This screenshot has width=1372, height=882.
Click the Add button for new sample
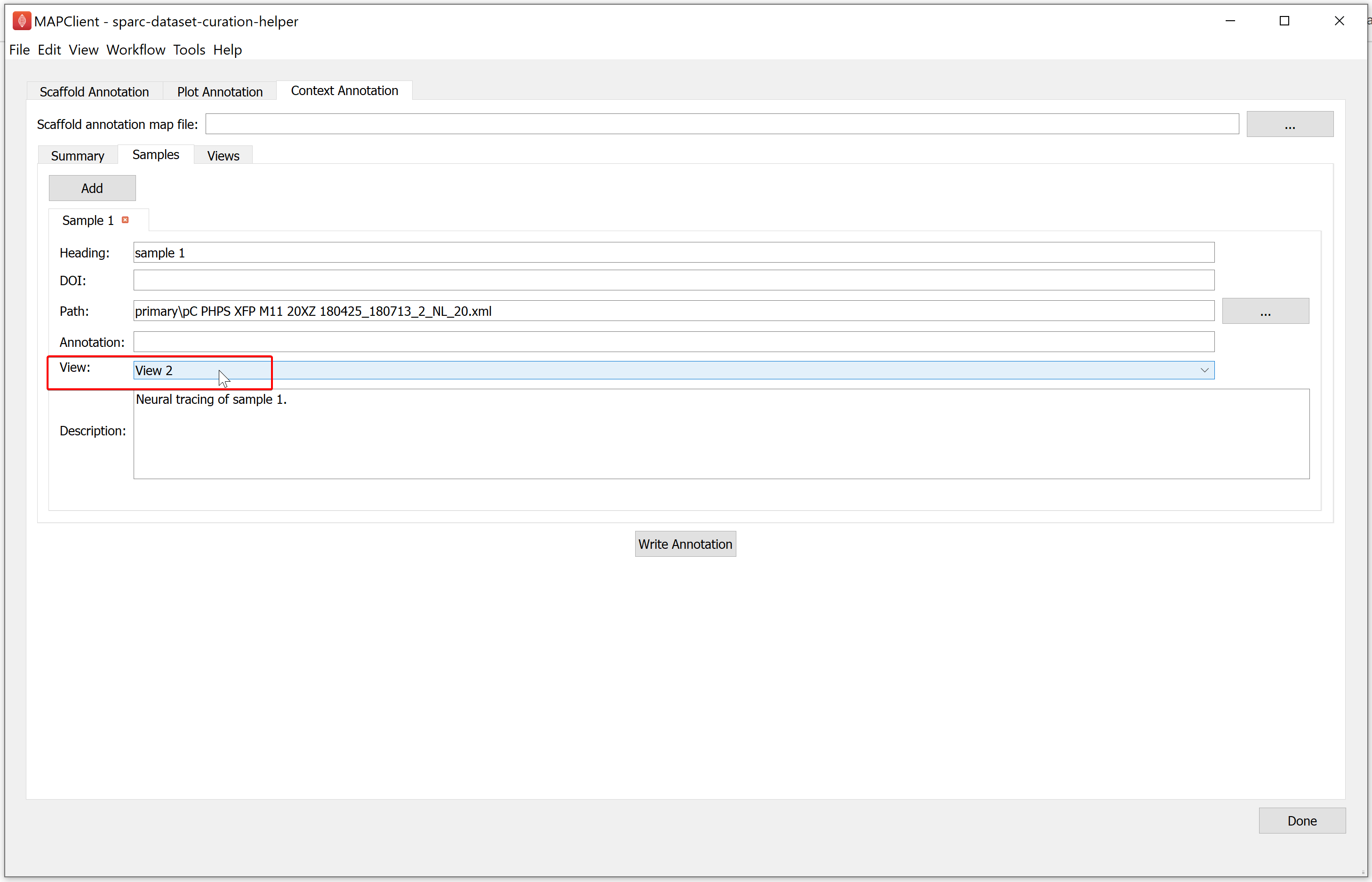pyautogui.click(x=91, y=188)
